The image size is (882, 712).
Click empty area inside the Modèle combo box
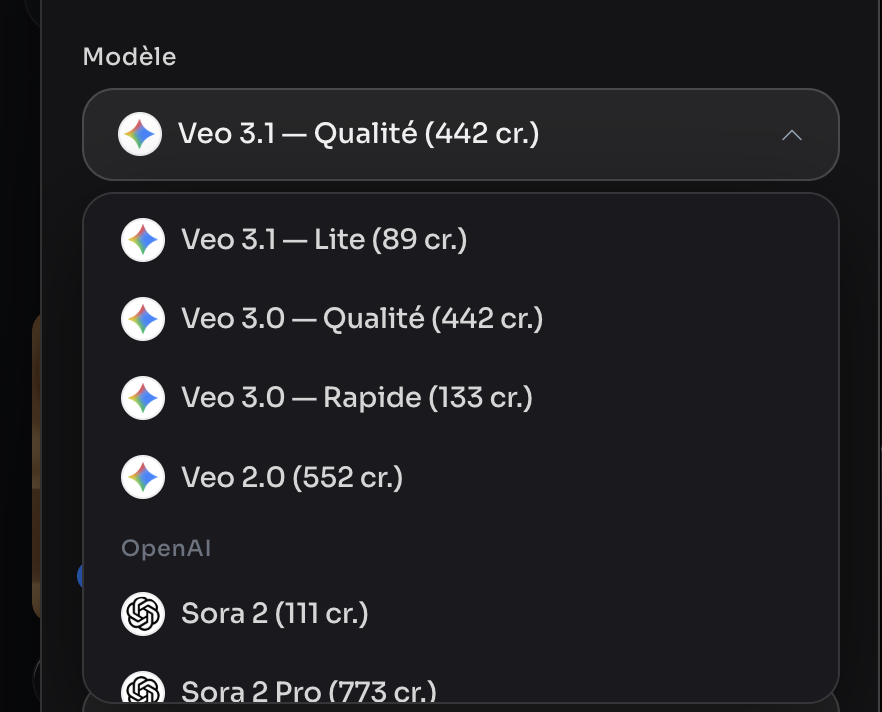coord(658,134)
